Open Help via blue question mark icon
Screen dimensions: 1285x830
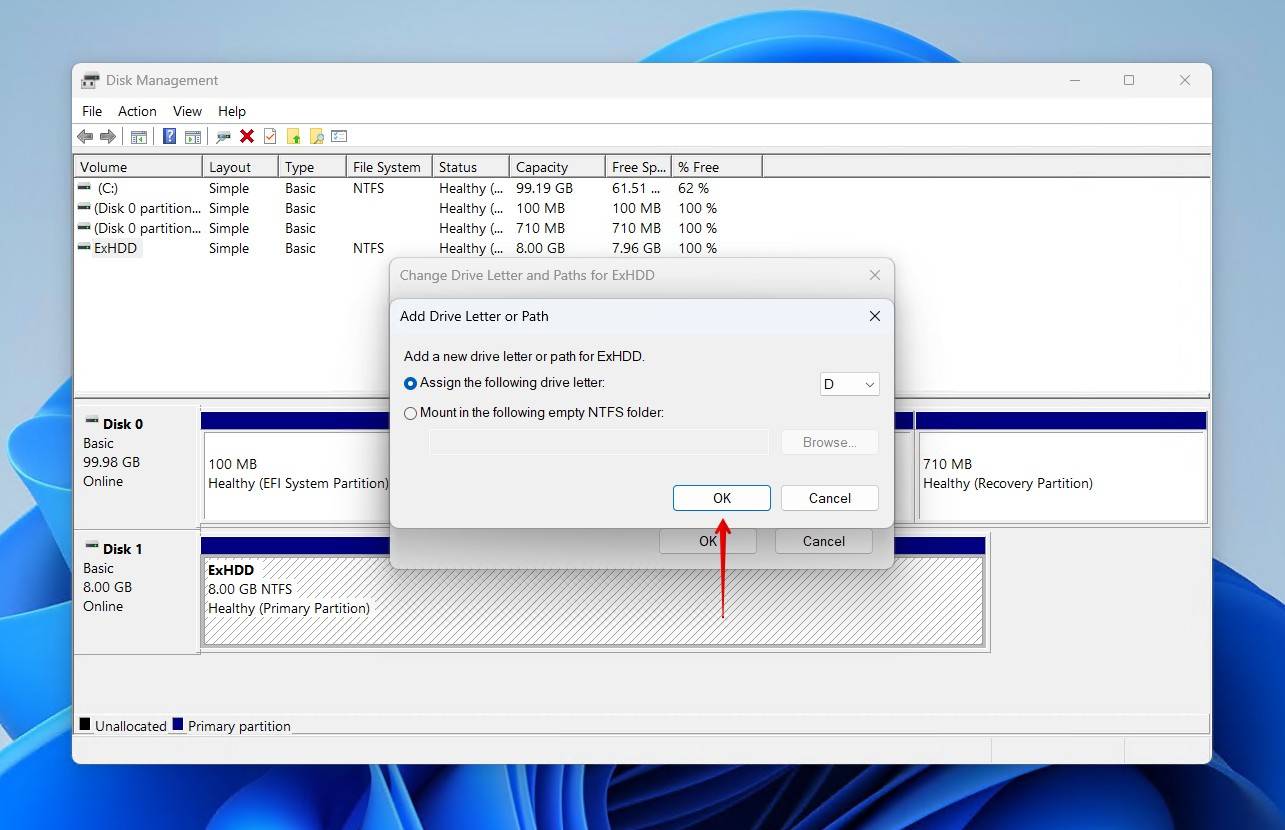coord(170,136)
